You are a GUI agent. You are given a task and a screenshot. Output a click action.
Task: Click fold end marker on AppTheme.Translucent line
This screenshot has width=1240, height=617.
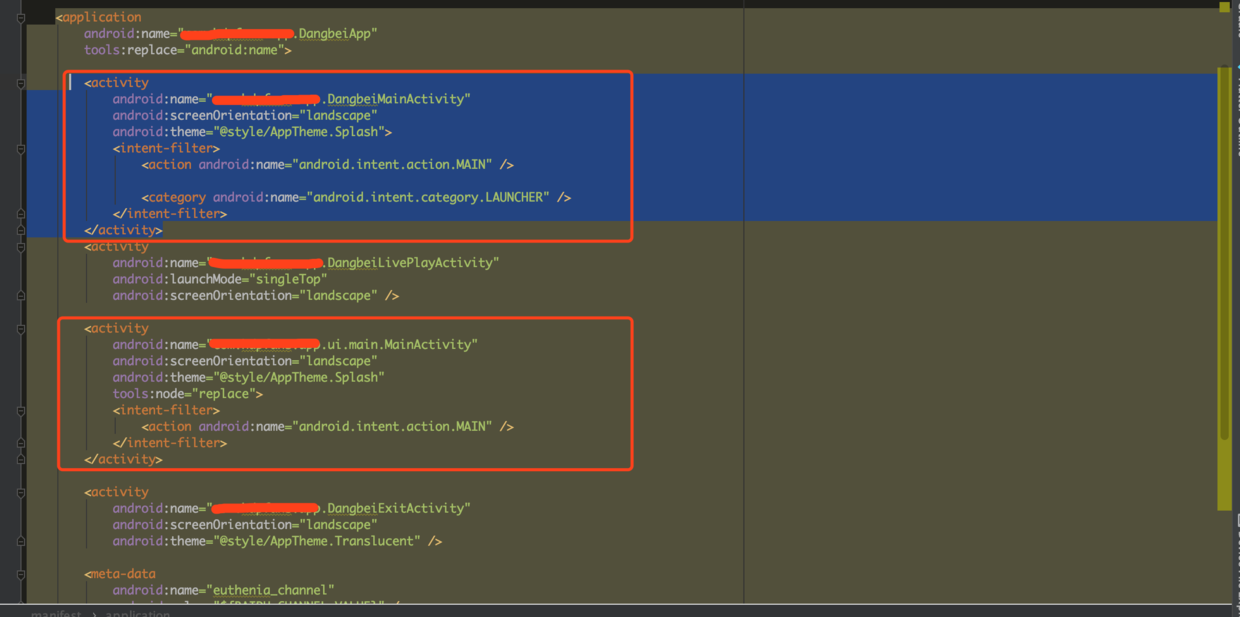20,541
